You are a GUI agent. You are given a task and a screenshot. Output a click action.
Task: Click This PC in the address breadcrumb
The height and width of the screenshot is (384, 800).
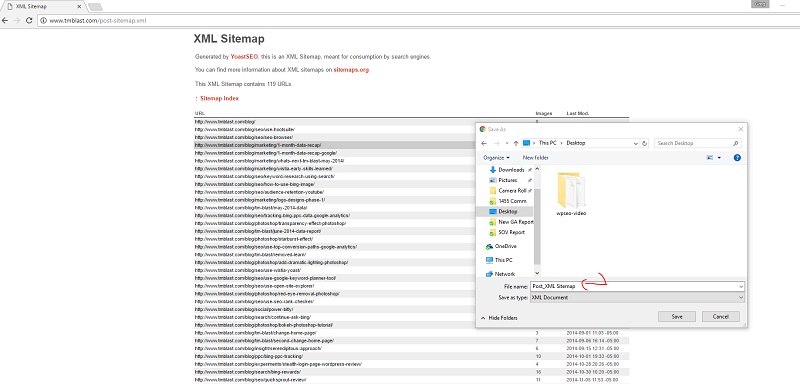548,143
